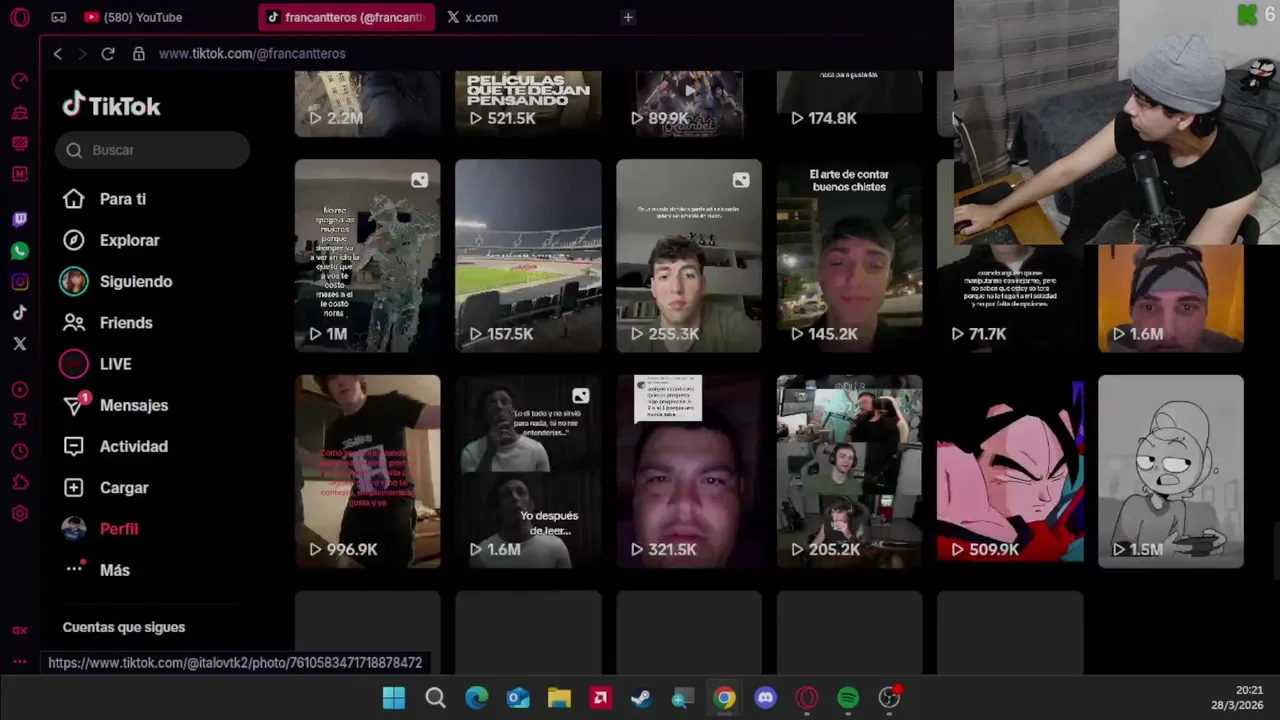The image size is (1280, 720).
Task: Click the address bar URL
Action: (252, 54)
